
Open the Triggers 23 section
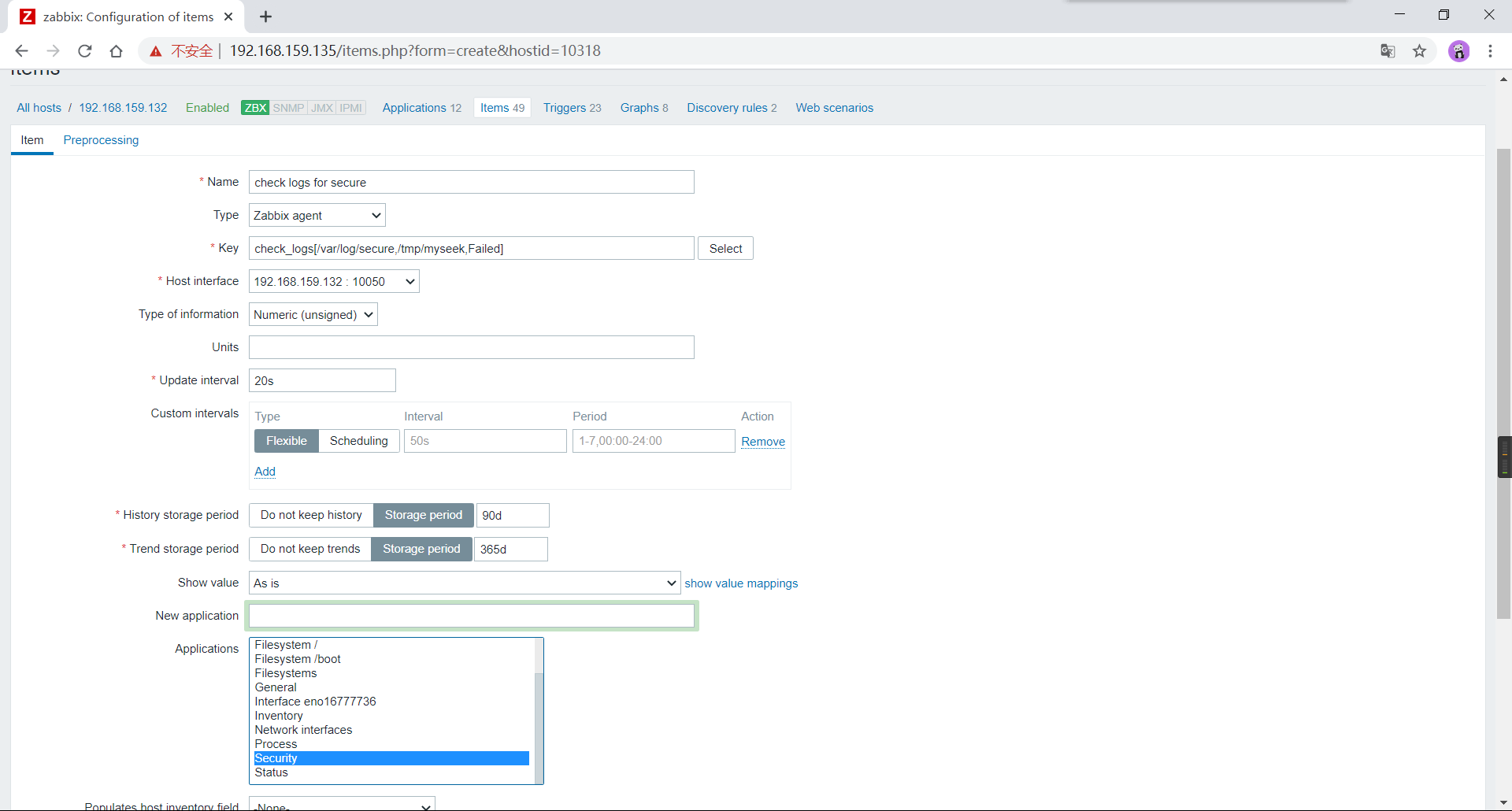coord(572,108)
